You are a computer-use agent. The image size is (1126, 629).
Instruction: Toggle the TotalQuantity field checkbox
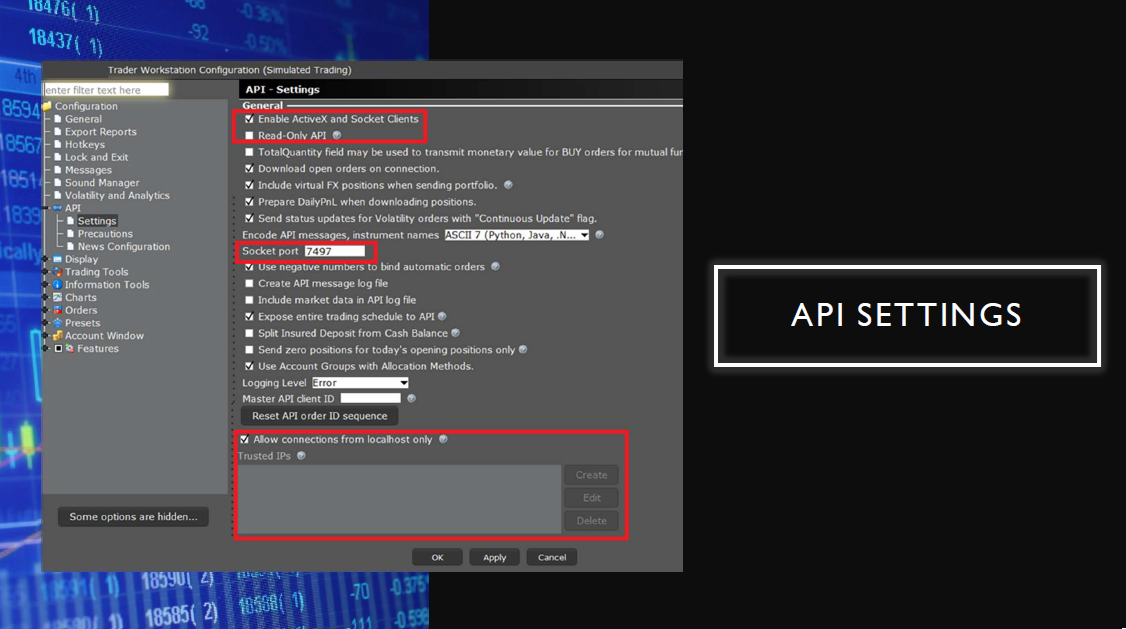249,152
